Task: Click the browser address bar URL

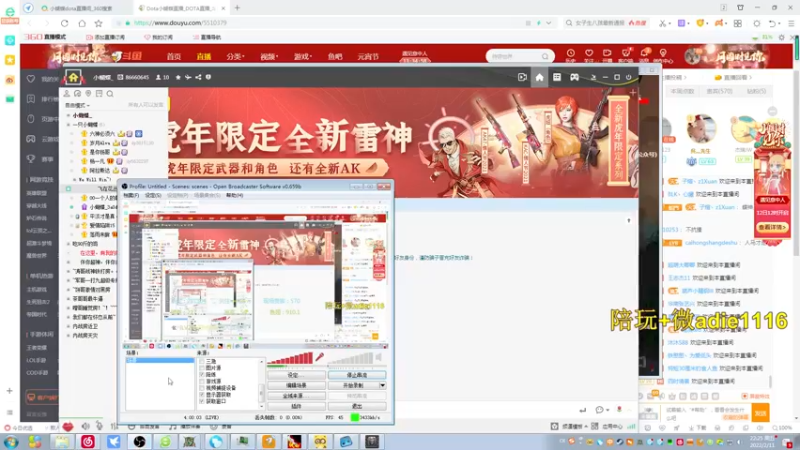Action: [180, 23]
